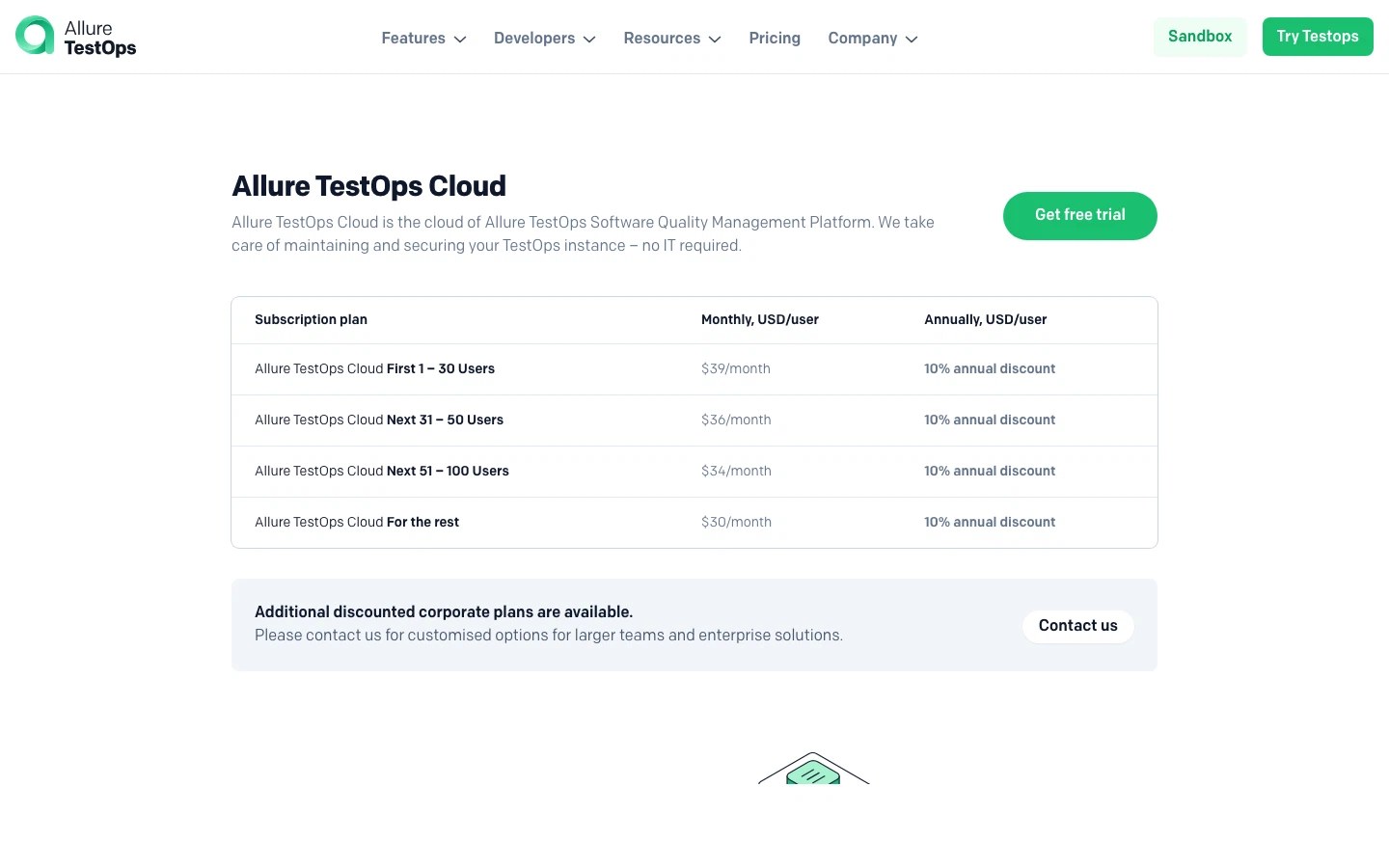Click the TestOps wordmark beside the logo
1389x868 pixels.
coord(100,48)
